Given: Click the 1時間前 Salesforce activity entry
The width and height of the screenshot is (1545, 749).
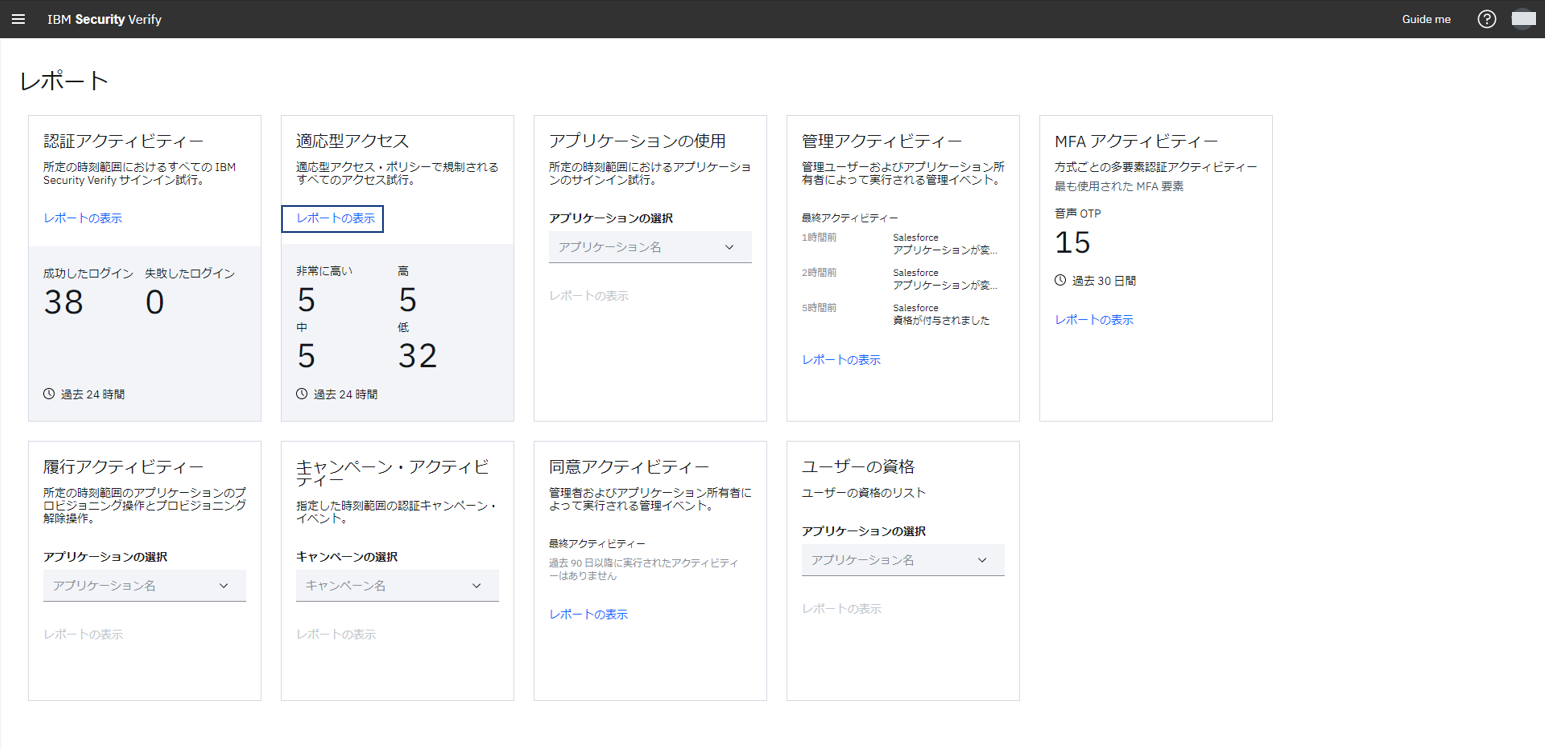Looking at the screenshot, I should tap(900, 244).
